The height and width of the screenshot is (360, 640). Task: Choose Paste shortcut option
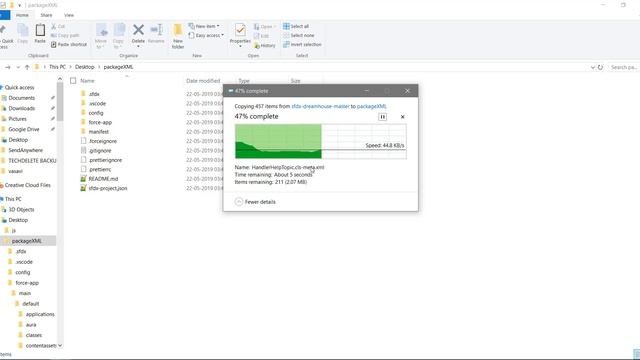69,44
